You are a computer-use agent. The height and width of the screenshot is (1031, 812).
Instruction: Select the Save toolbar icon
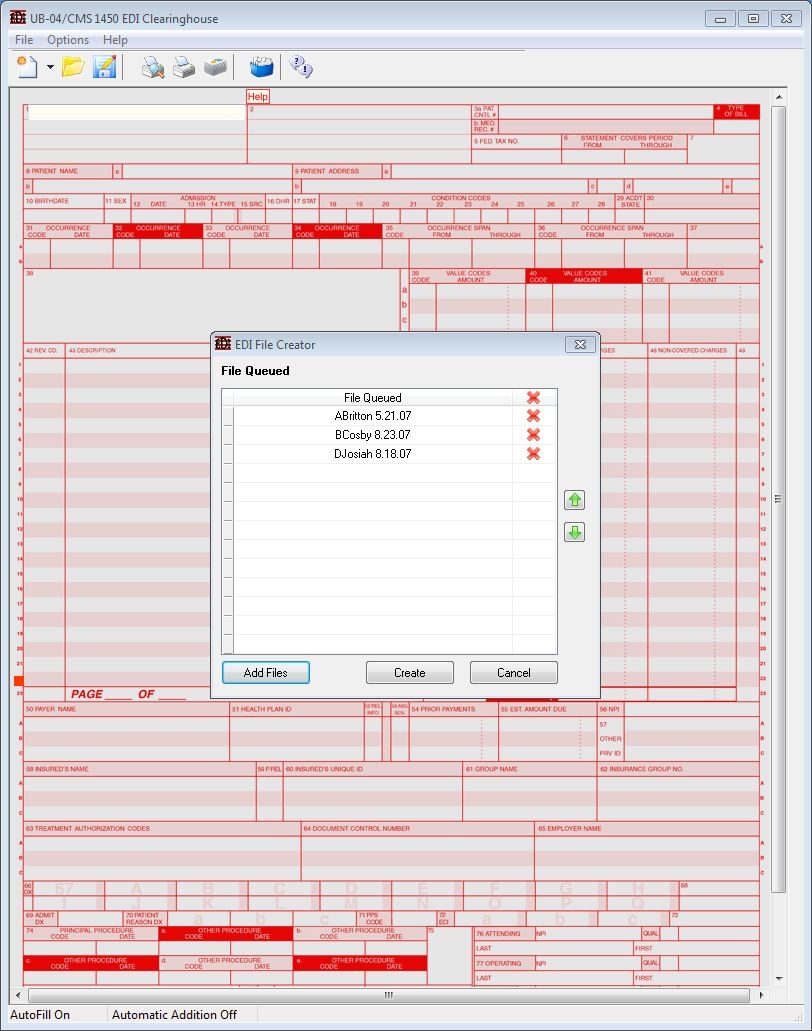[104, 68]
